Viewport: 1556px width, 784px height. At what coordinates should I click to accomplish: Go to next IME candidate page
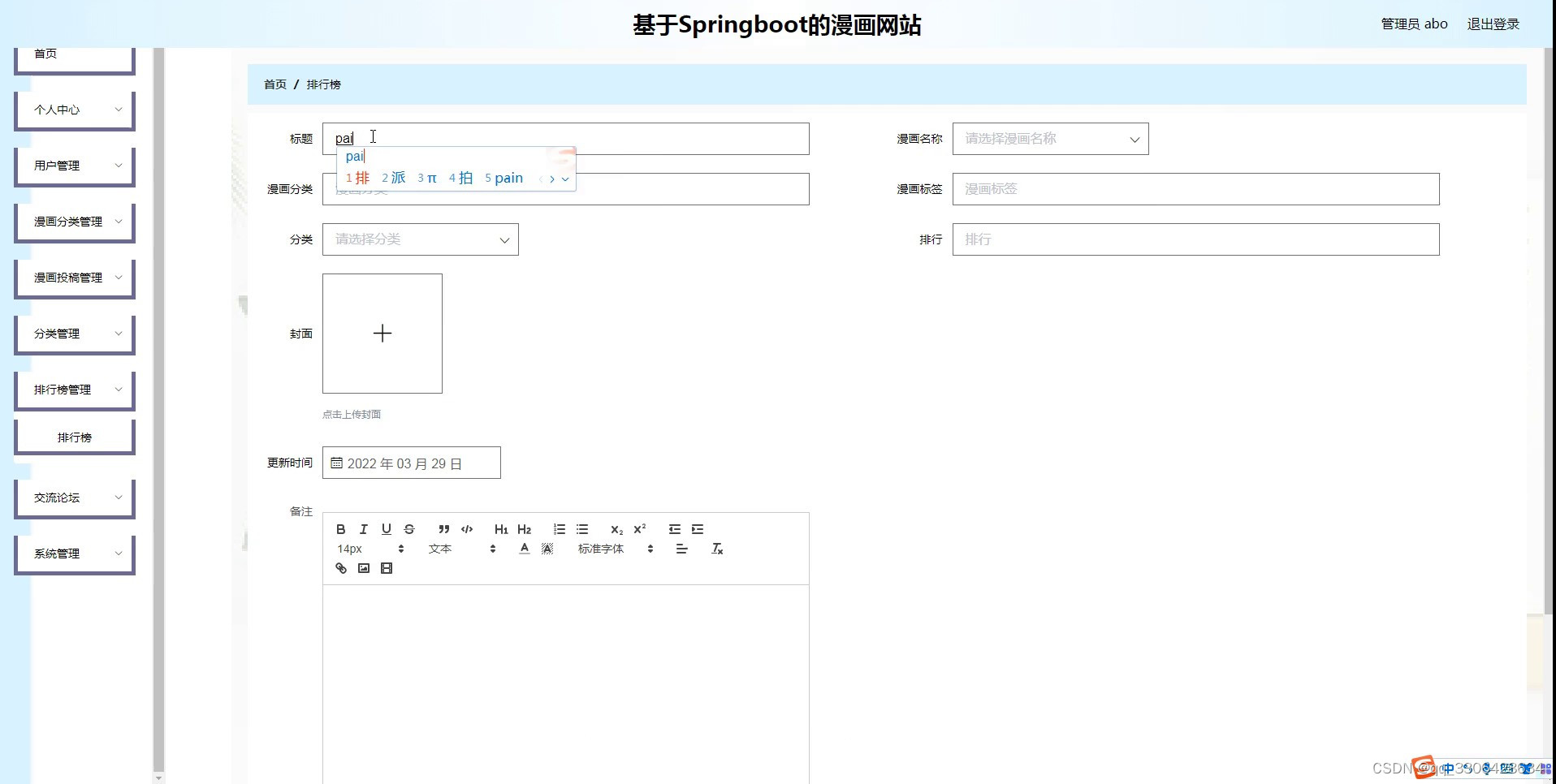coord(552,179)
